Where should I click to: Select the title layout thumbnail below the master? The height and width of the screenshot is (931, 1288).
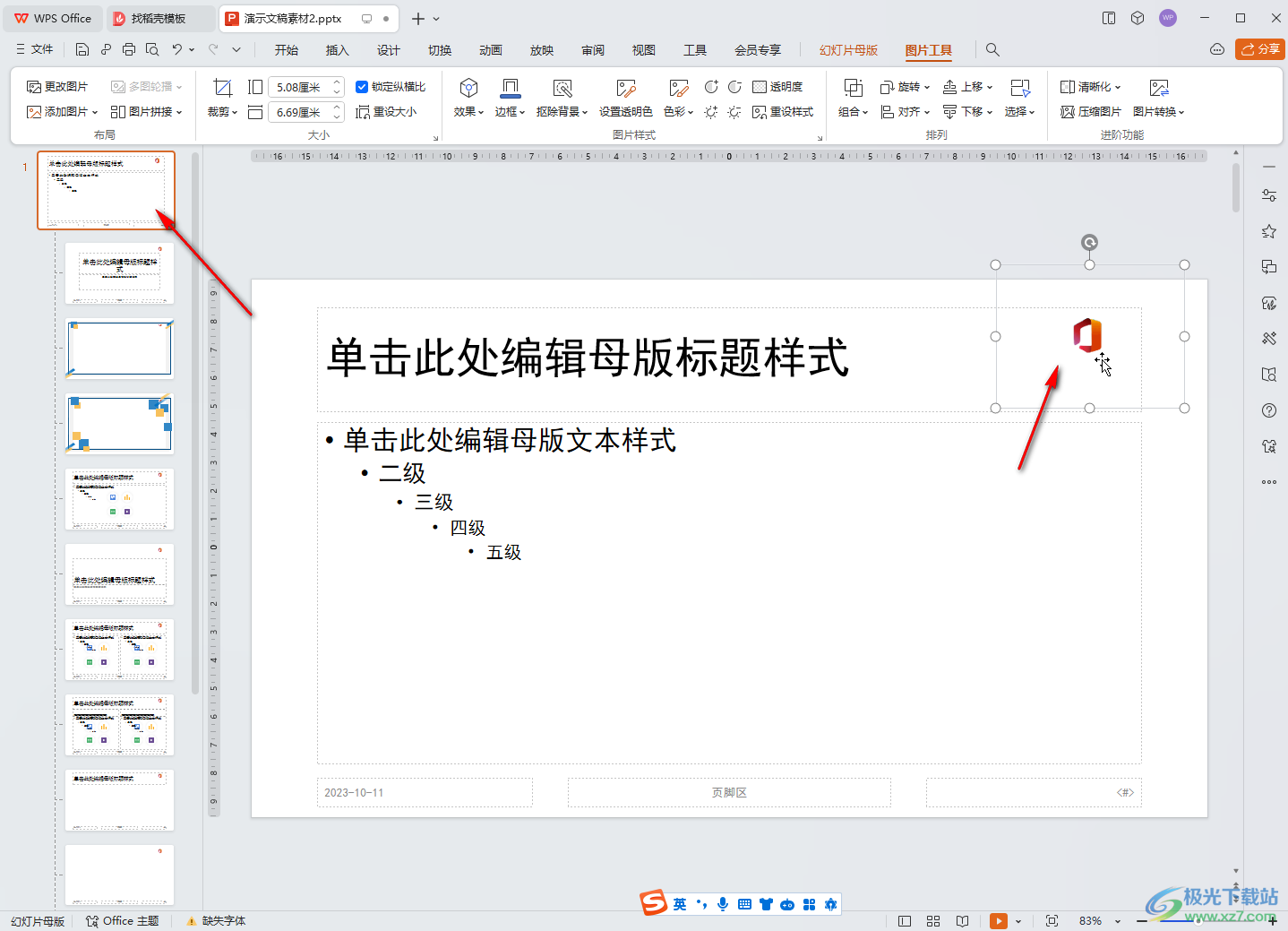tap(119, 273)
